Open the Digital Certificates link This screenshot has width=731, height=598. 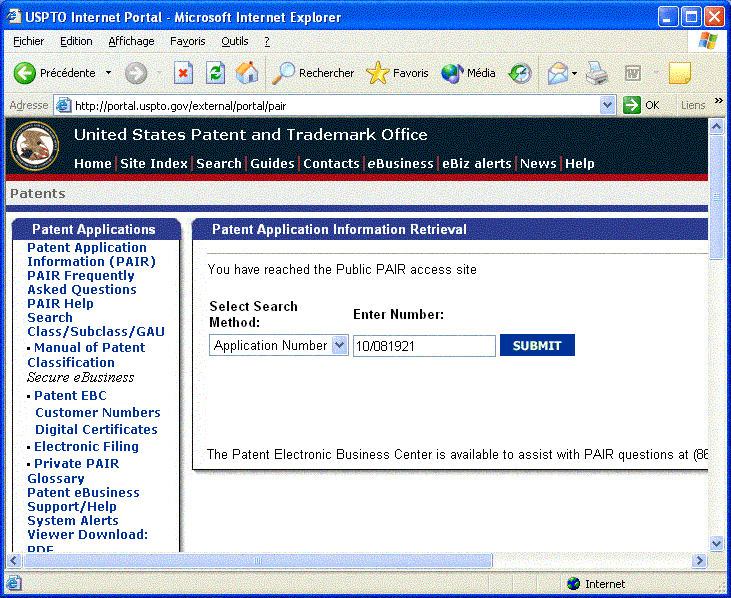(96, 429)
